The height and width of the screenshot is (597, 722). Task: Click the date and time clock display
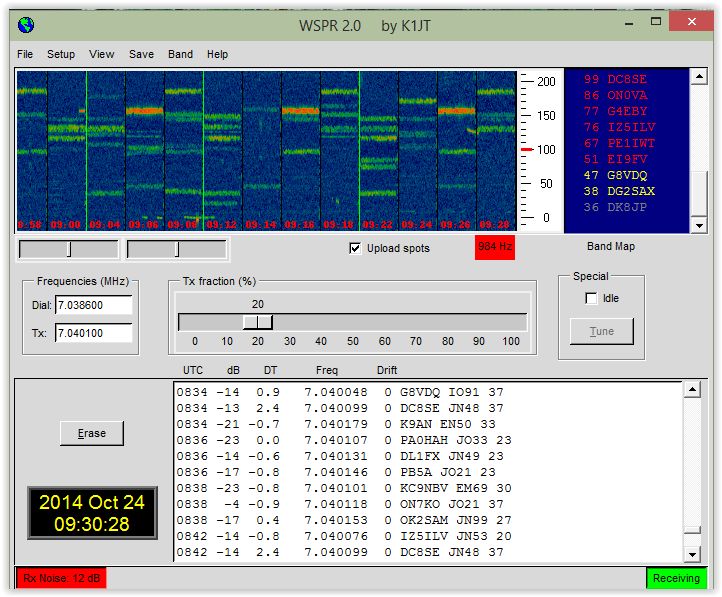click(92, 513)
